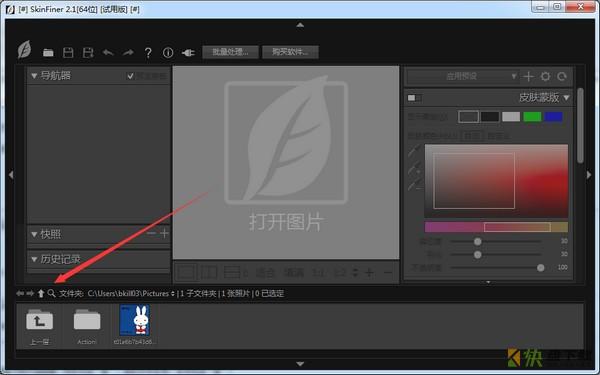
Task: Click the plug-in connector icon
Action: pos(188,53)
